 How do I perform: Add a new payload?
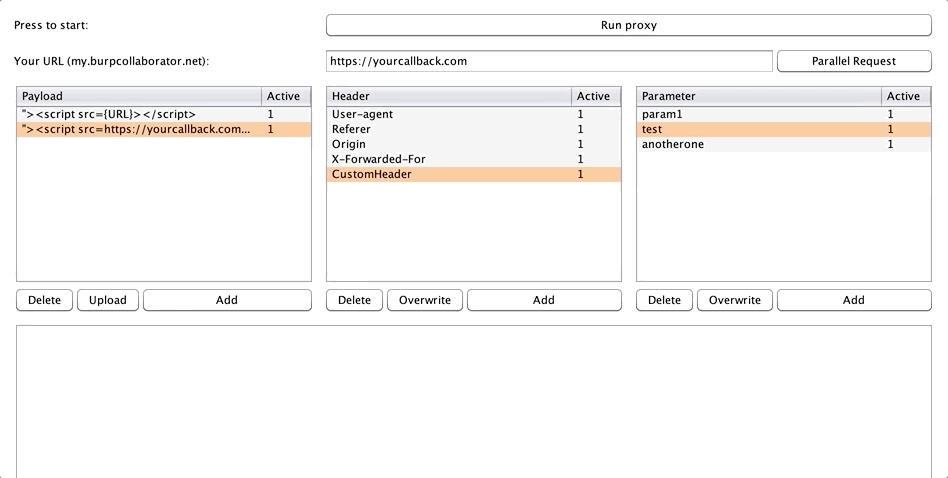point(227,300)
